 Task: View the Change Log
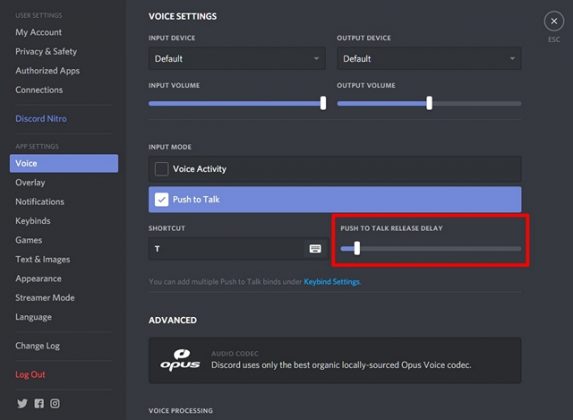click(37, 346)
